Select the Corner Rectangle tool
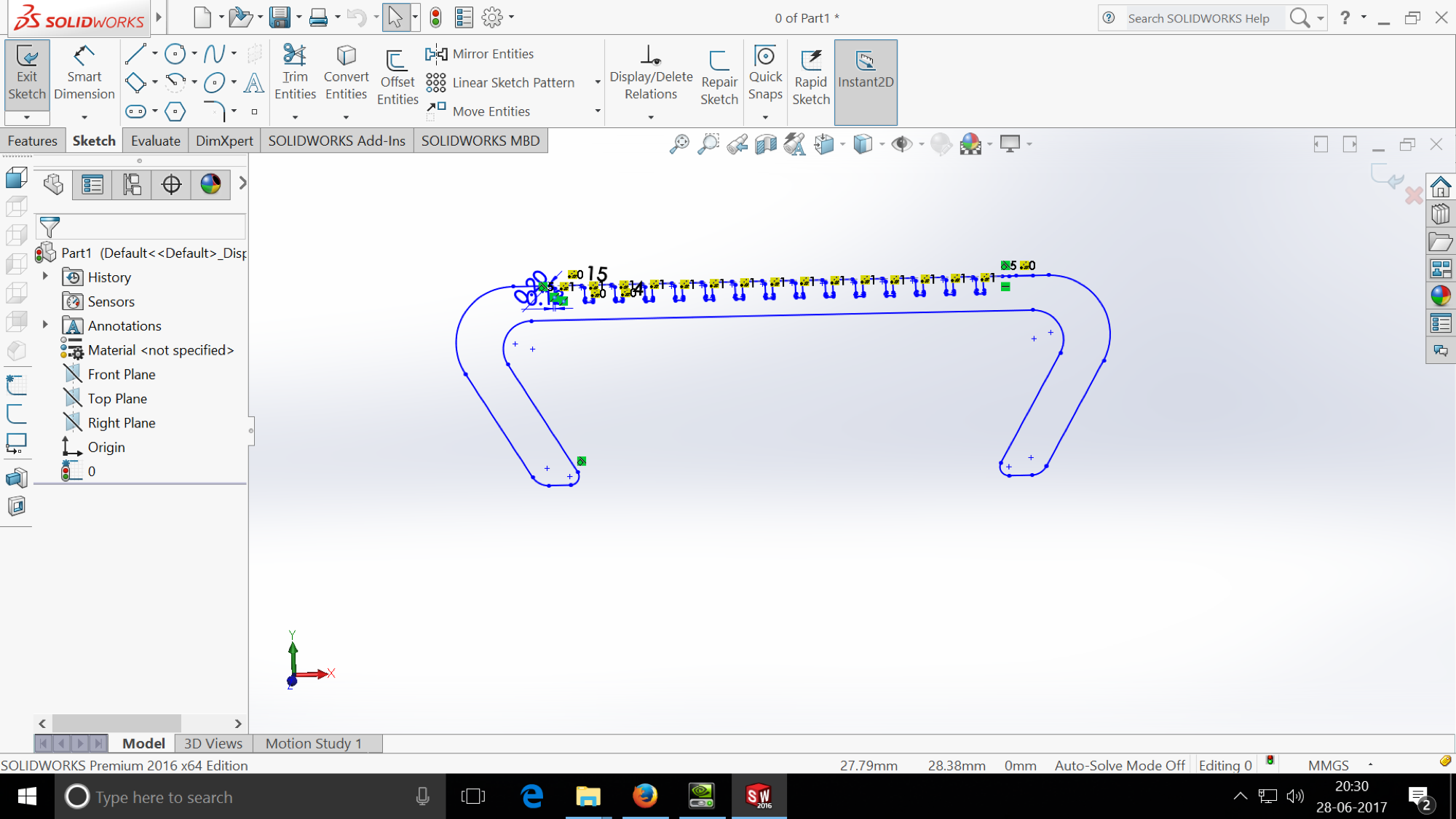This screenshot has width=1456, height=819. (135, 82)
